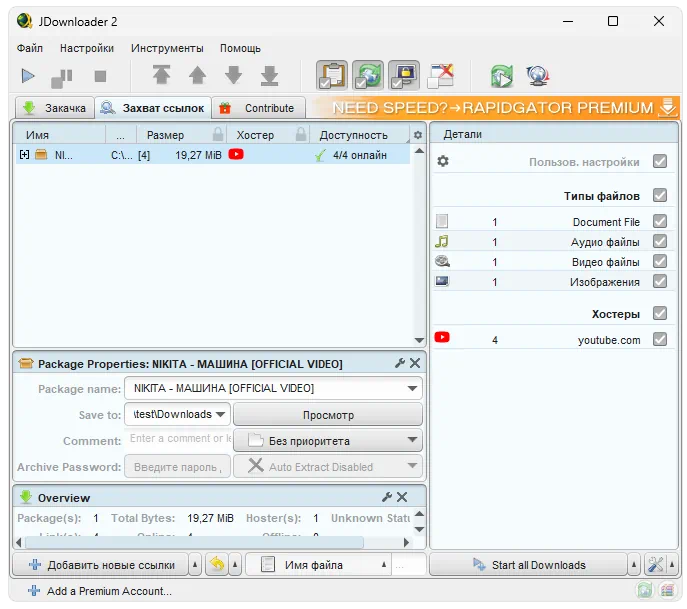Open tools button arrow menu
The image size is (687, 609).
click(x=672, y=564)
